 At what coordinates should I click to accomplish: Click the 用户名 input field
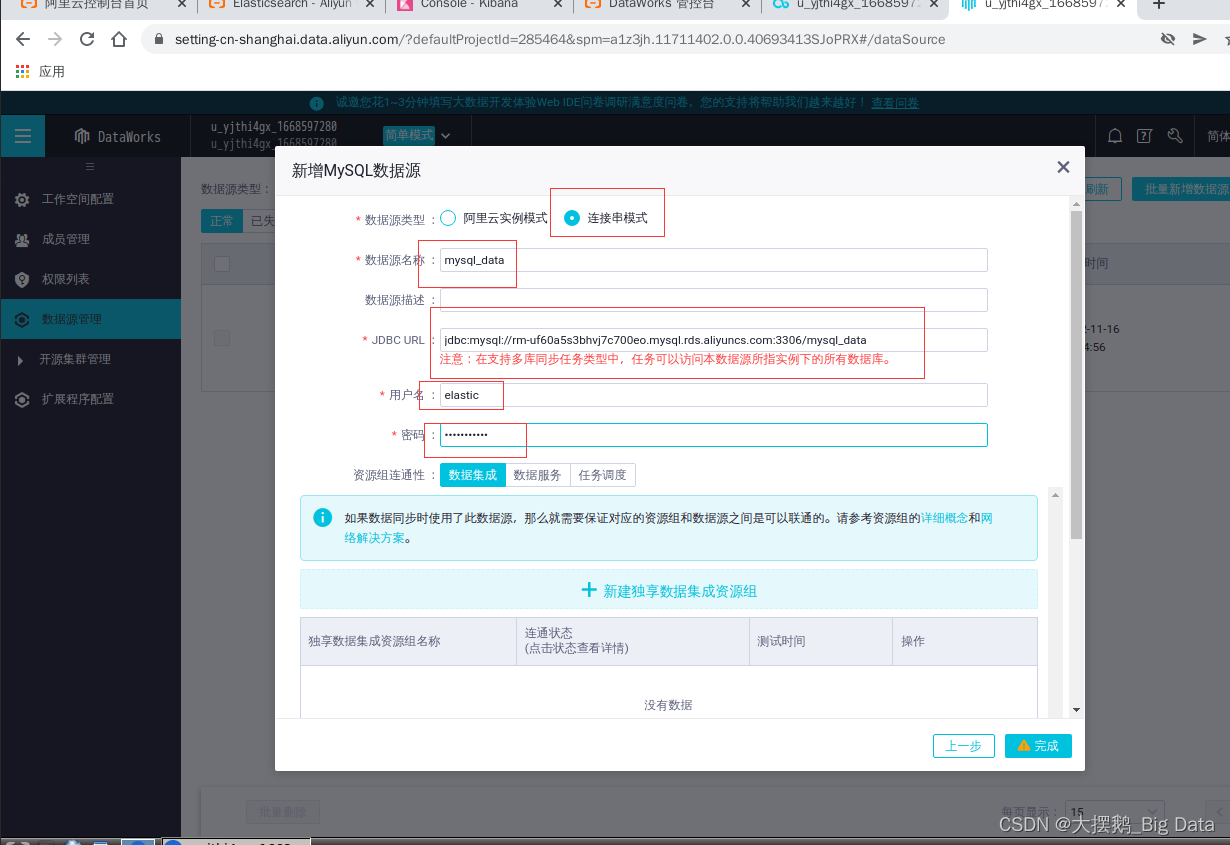[x=714, y=395]
